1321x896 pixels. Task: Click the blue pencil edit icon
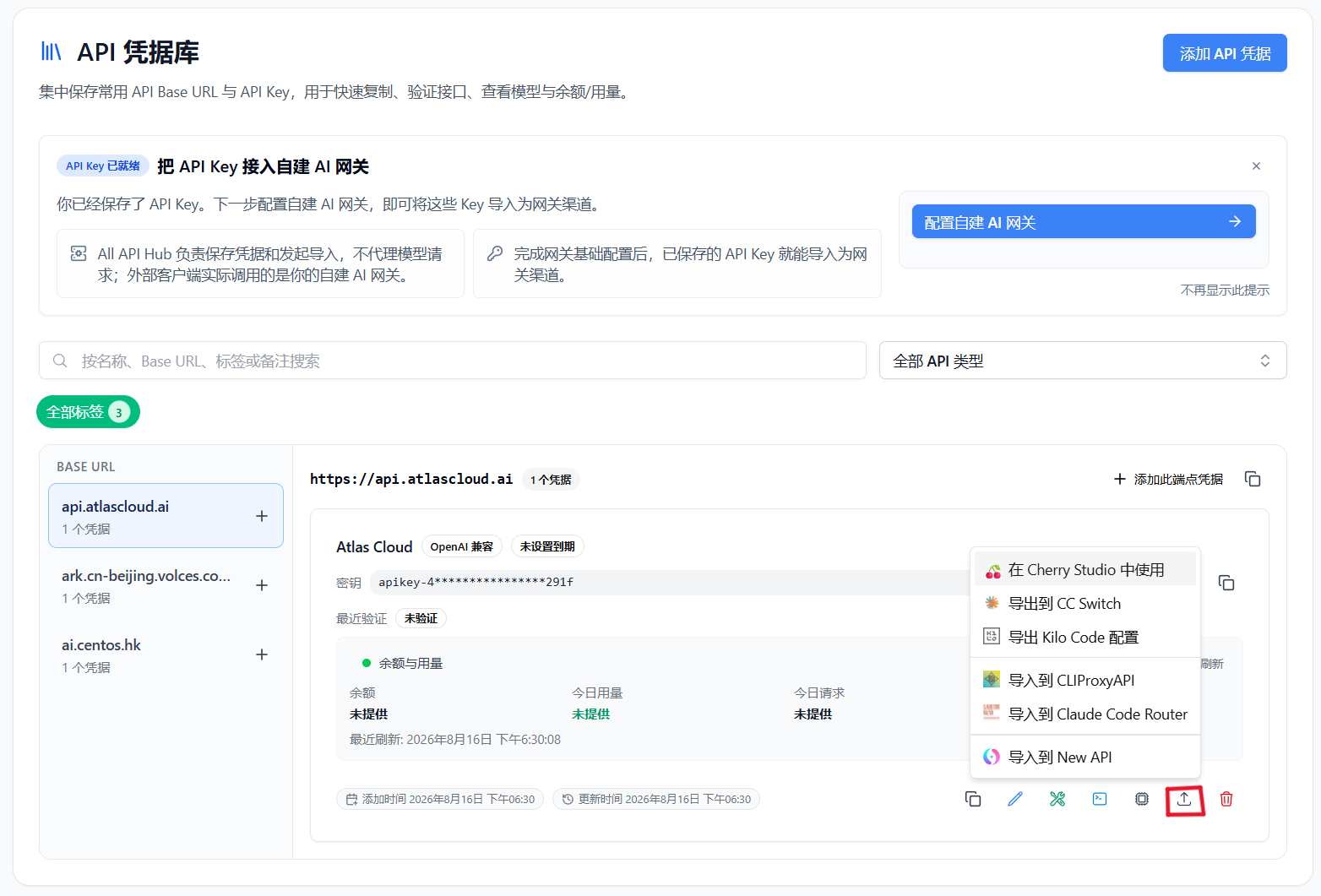(x=1015, y=799)
